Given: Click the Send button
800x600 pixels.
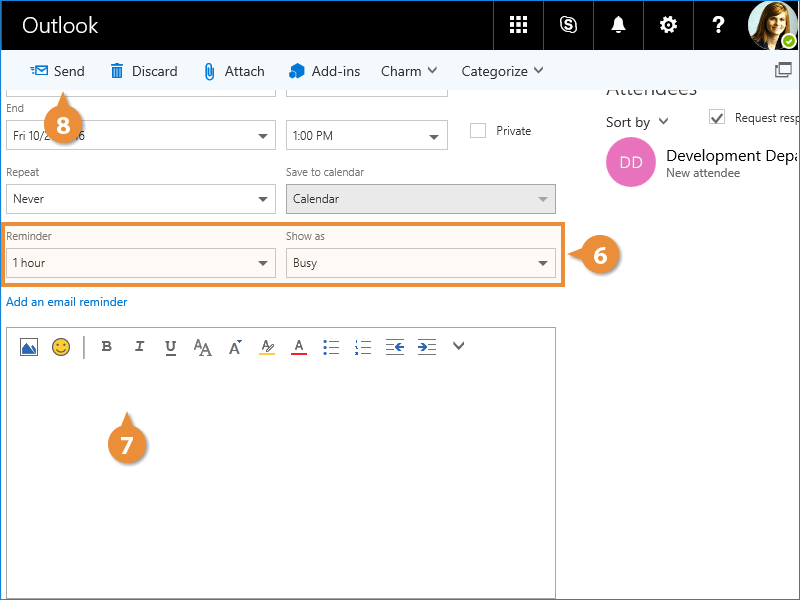Looking at the screenshot, I should tap(58, 71).
